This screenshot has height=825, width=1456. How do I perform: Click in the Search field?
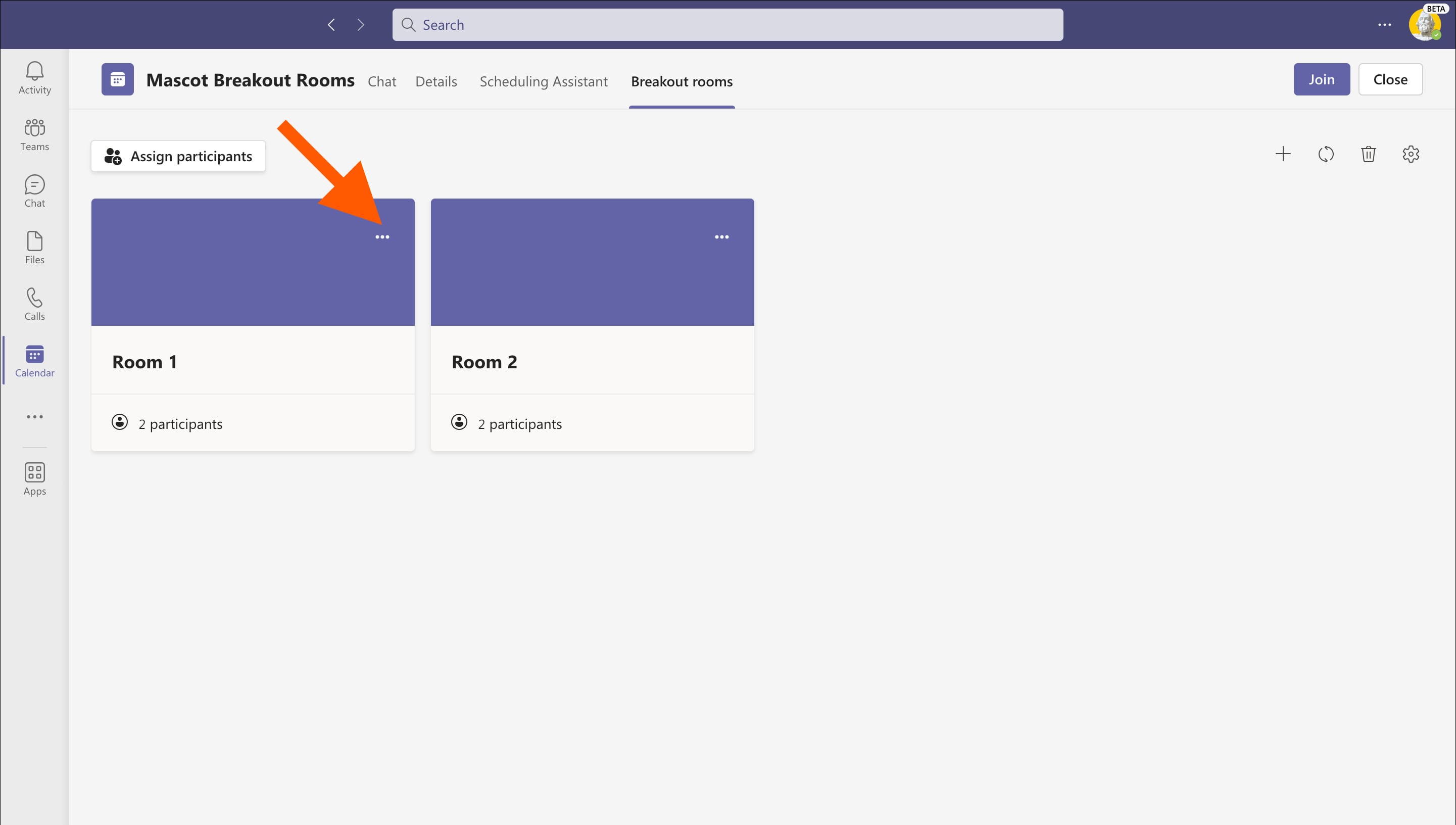pyautogui.click(x=727, y=25)
